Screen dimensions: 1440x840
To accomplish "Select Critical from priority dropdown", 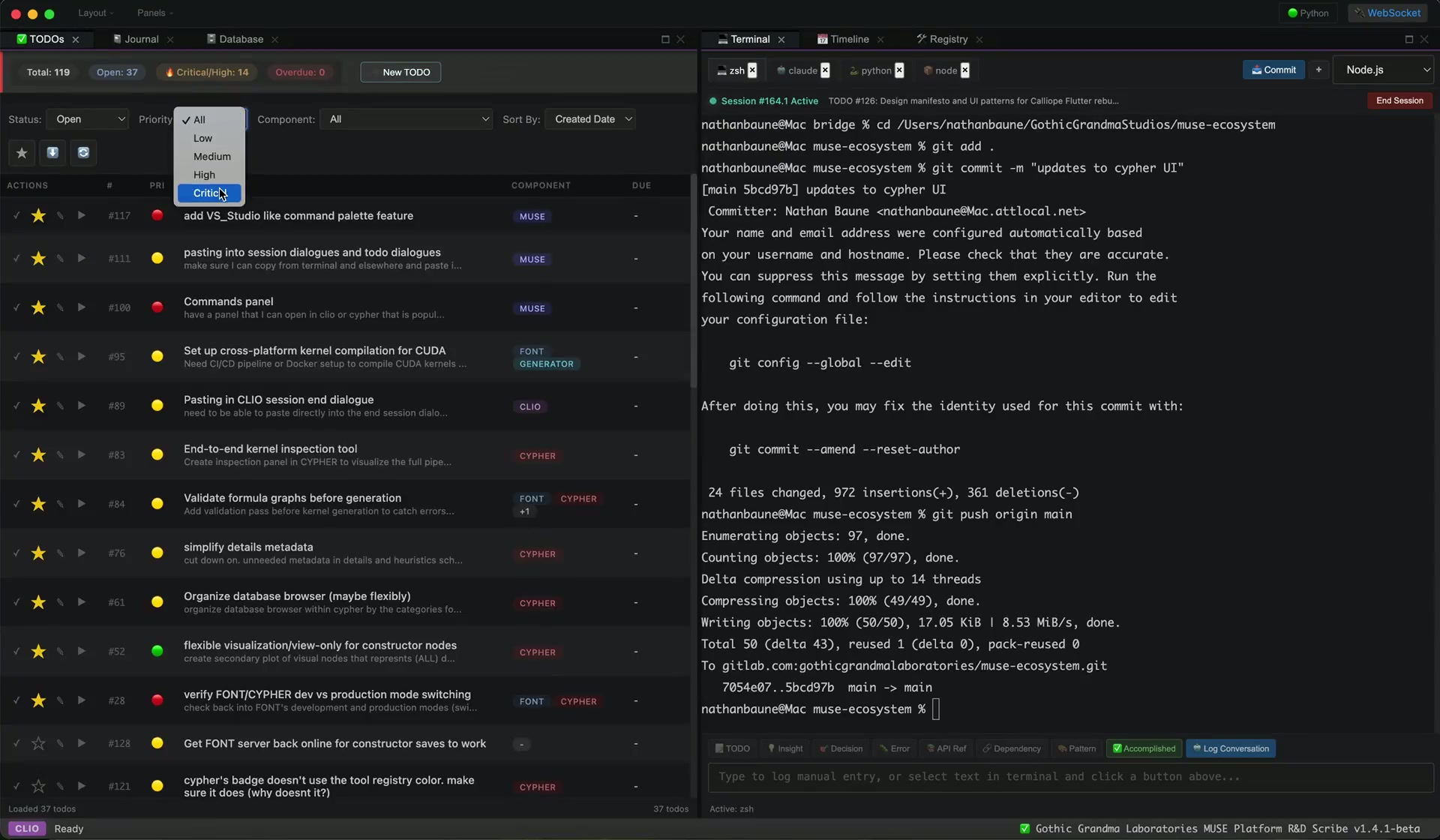I will pos(210,193).
